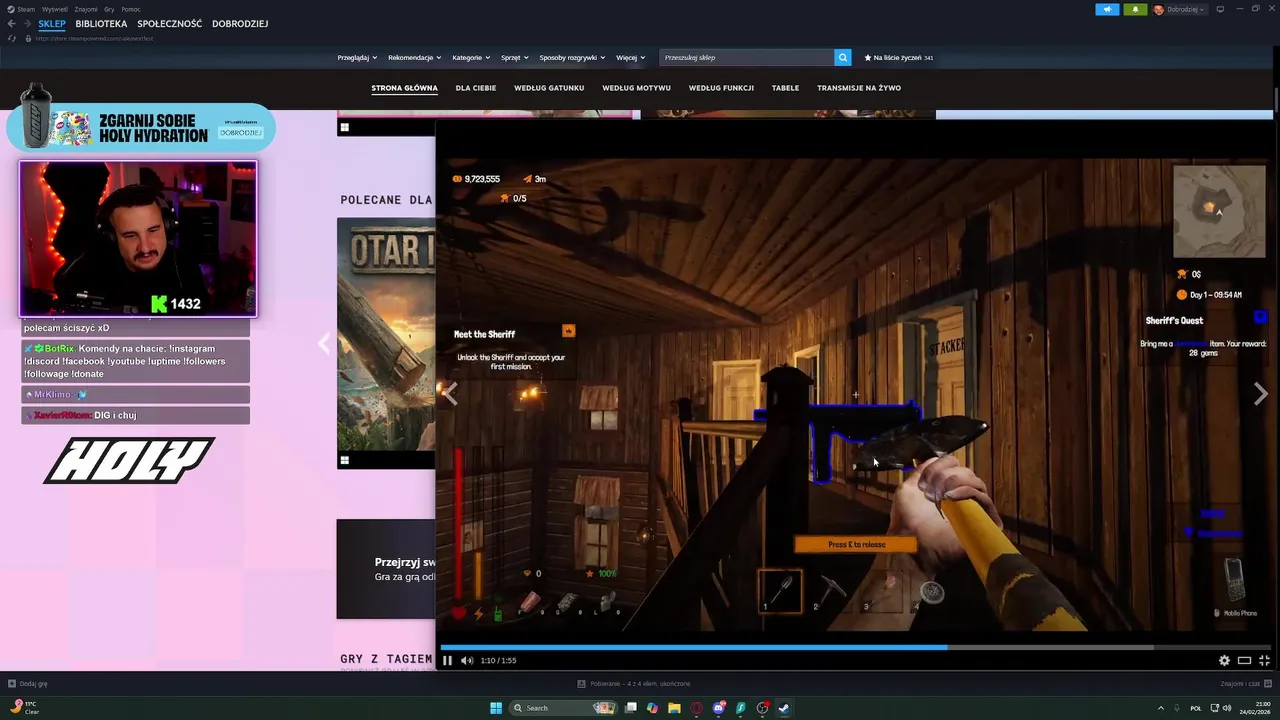The width and height of the screenshot is (1280, 720).
Task: Seek the trailer using the progress bar
Action: (856, 647)
